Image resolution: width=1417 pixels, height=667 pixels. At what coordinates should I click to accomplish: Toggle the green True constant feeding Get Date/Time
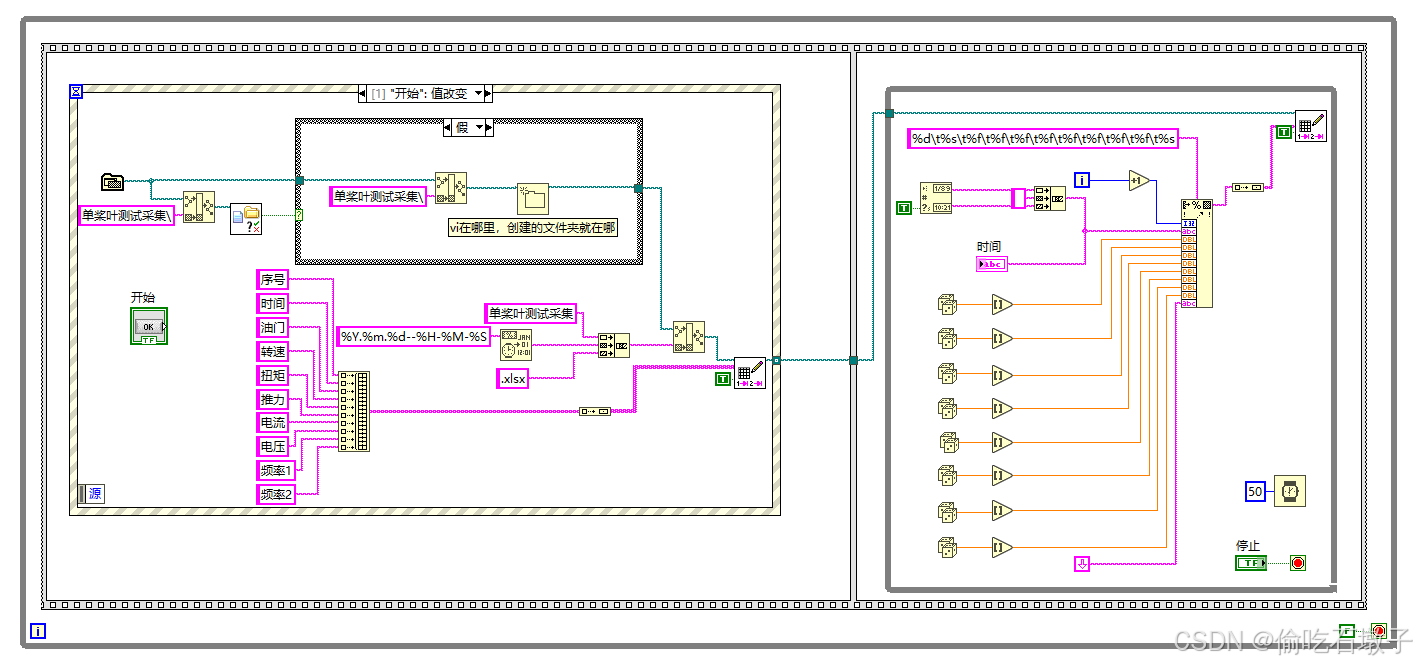903,207
